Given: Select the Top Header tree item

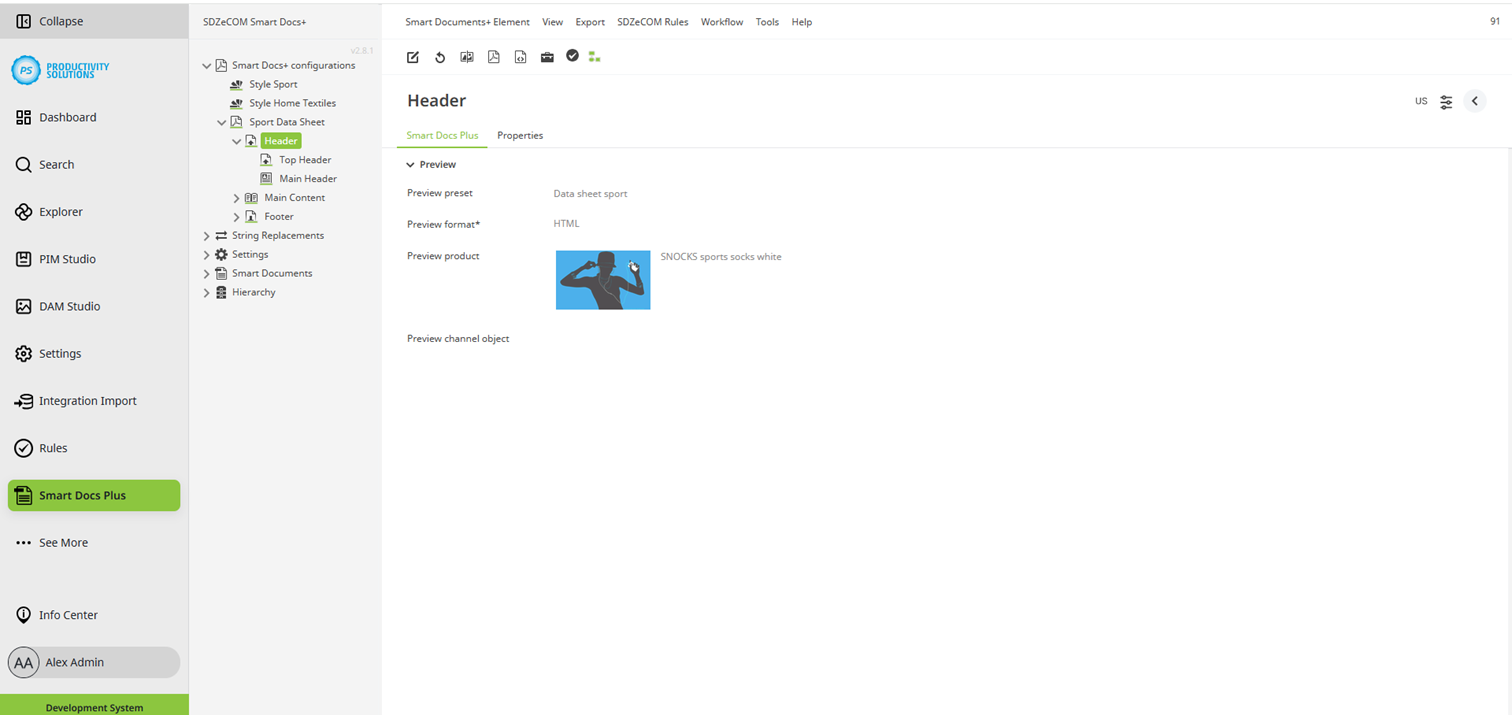Looking at the screenshot, I should tap(305, 159).
